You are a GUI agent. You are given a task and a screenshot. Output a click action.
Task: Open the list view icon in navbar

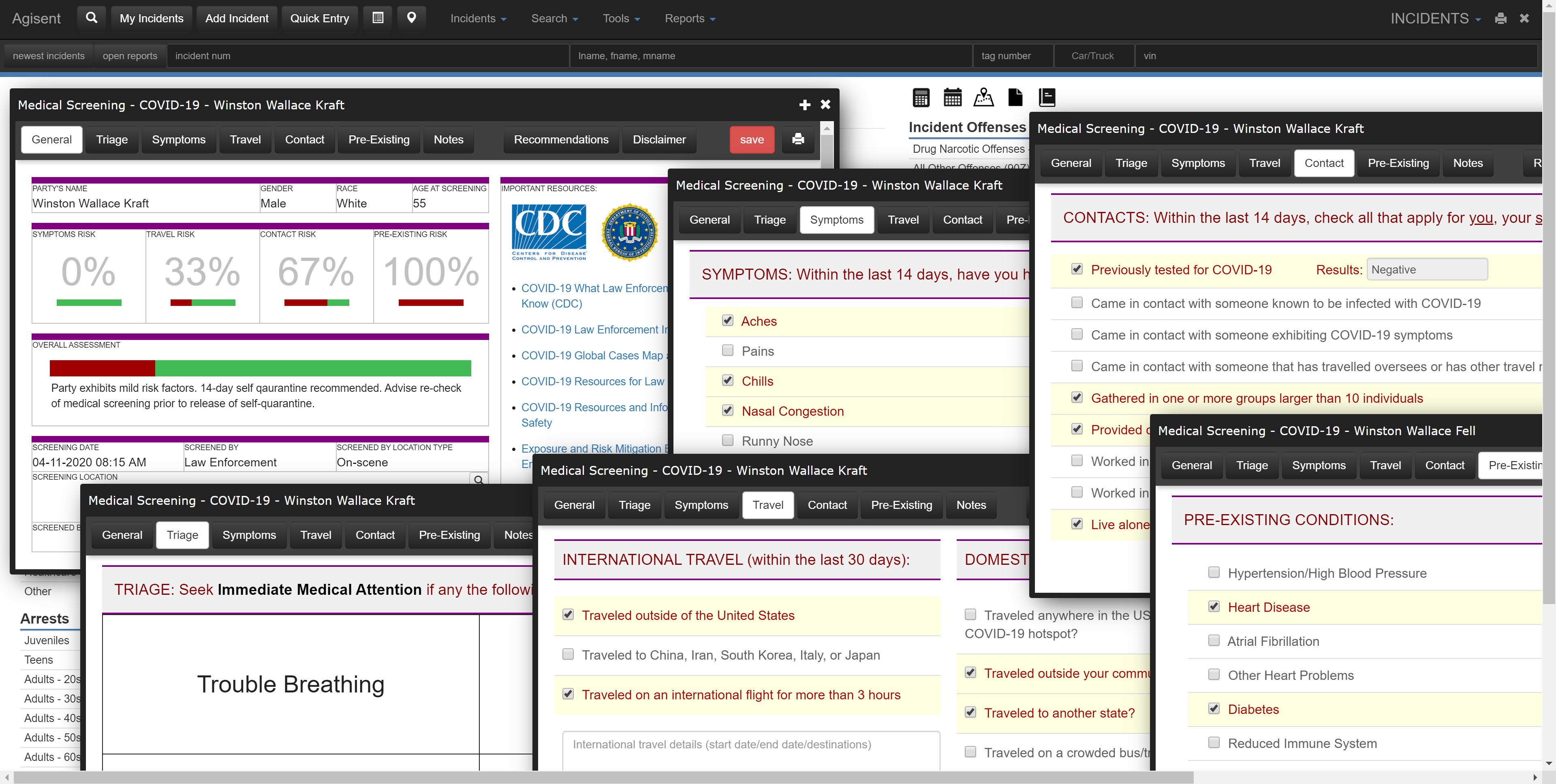pyautogui.click(x=378, y=18)
